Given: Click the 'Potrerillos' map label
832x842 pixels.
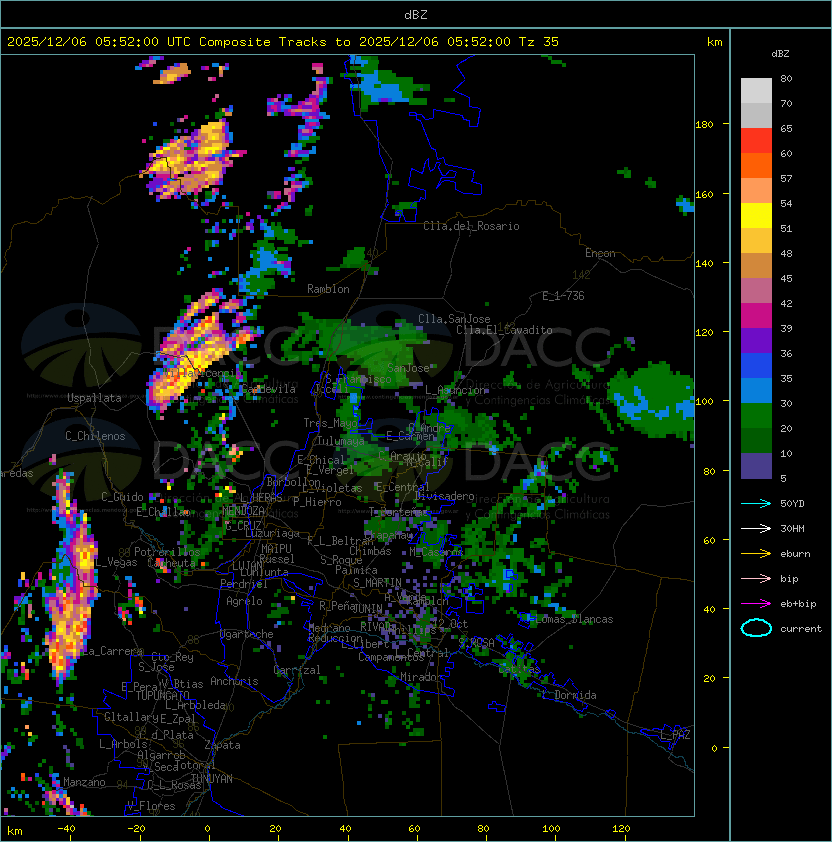Looking at the screenshot, I should [x=167, y=552].
